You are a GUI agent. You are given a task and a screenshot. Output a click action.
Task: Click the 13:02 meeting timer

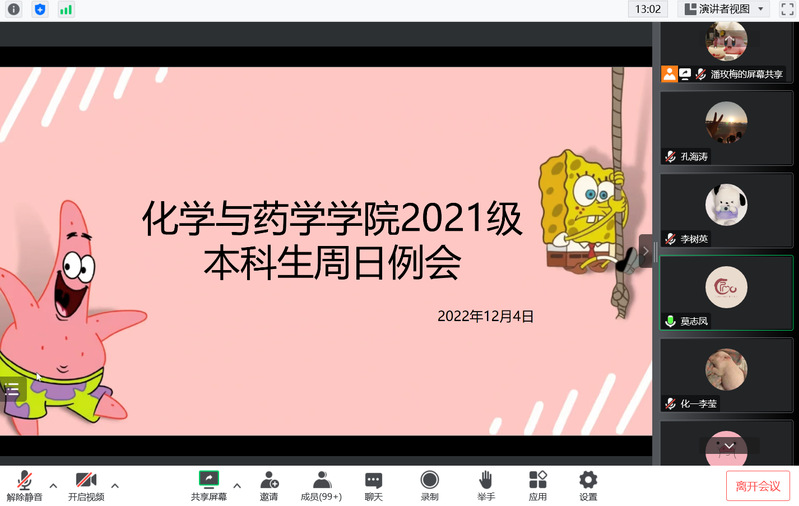648,9
